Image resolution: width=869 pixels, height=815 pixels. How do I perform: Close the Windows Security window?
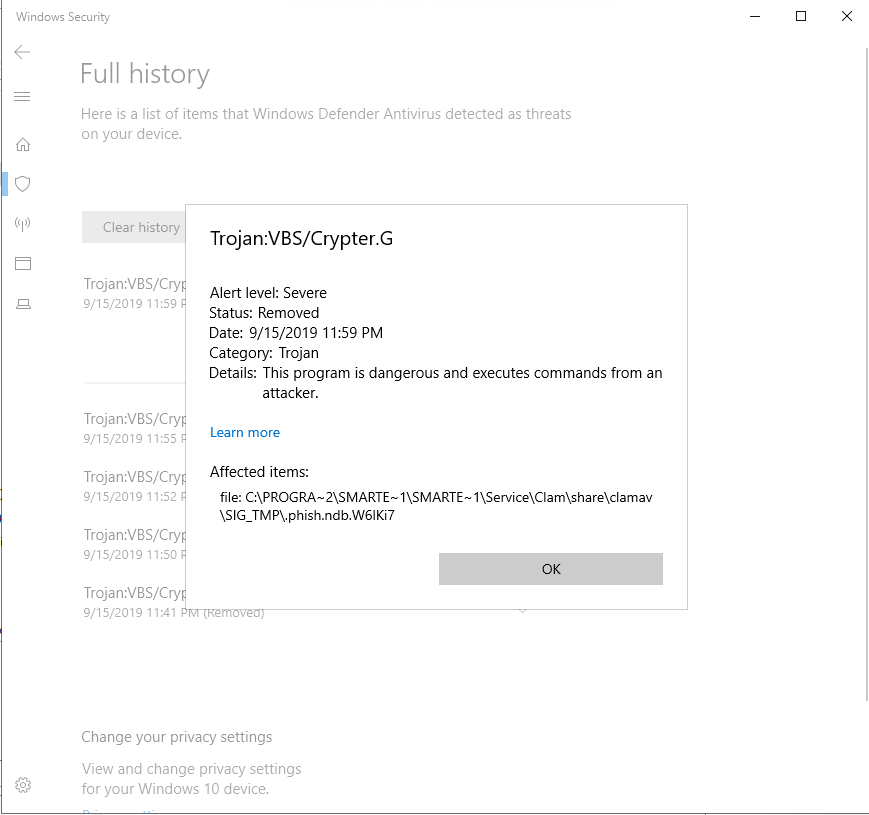pyautogui.click(x=846, y=17)
